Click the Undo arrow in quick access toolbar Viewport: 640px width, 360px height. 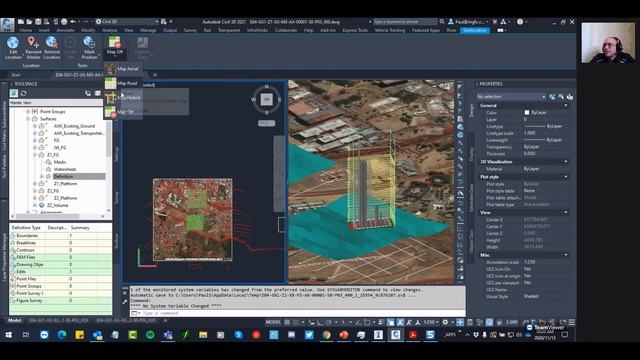73,22
